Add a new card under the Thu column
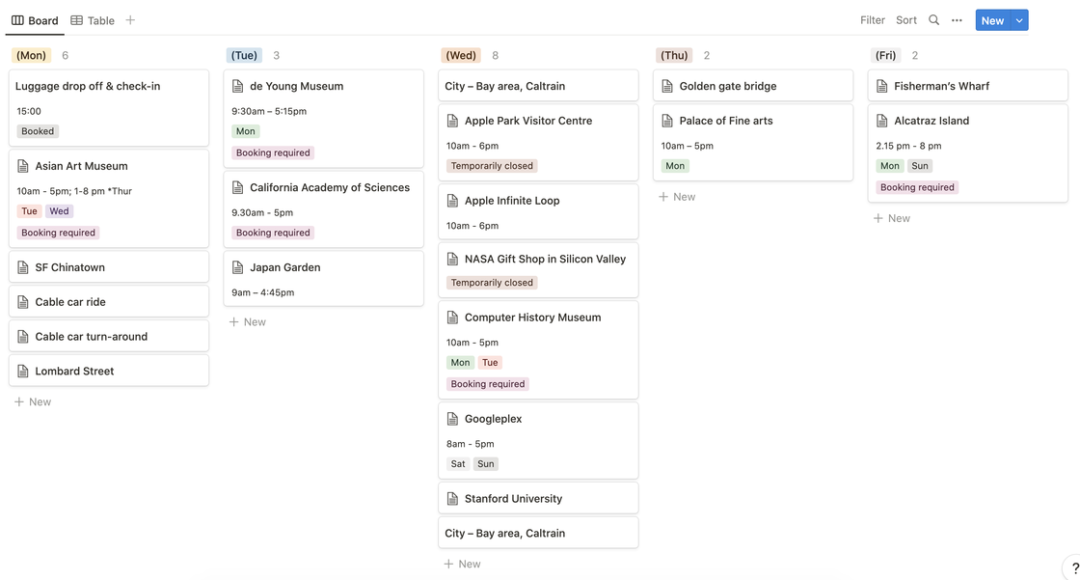 (677, 197)
